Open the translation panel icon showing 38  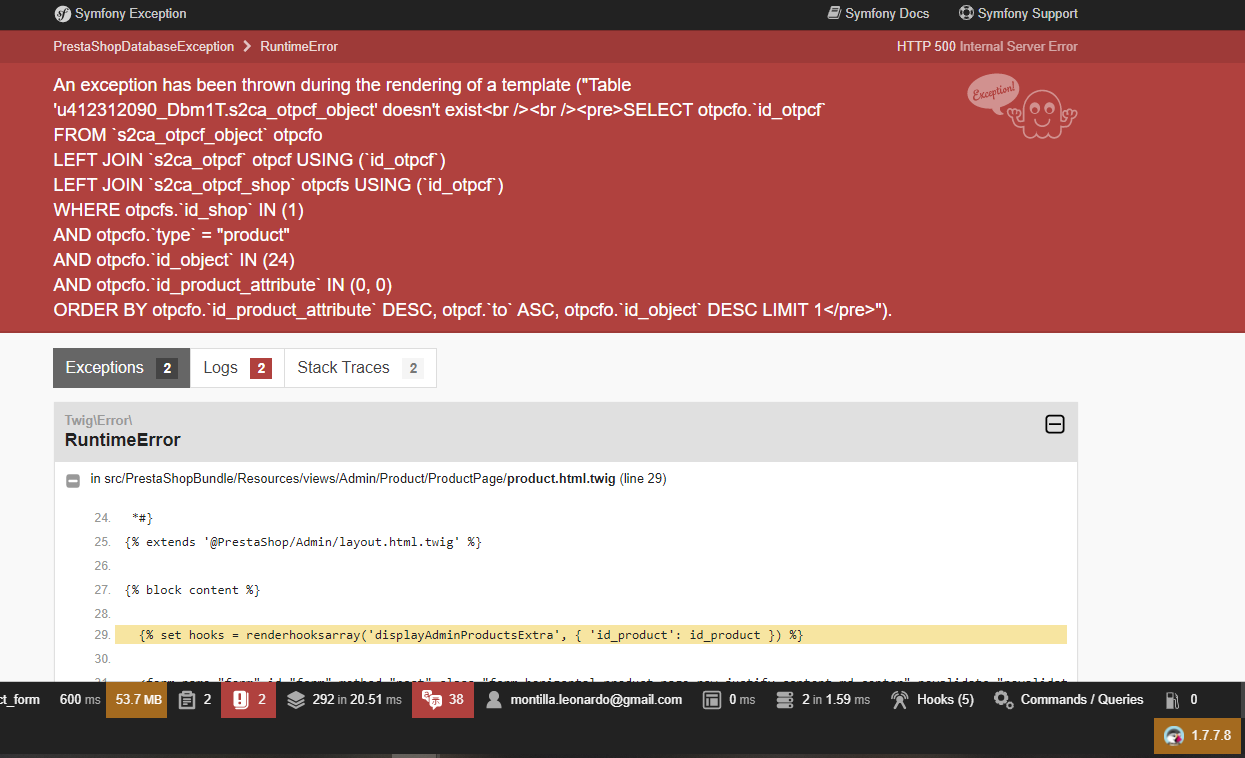(x=432, y=700)
